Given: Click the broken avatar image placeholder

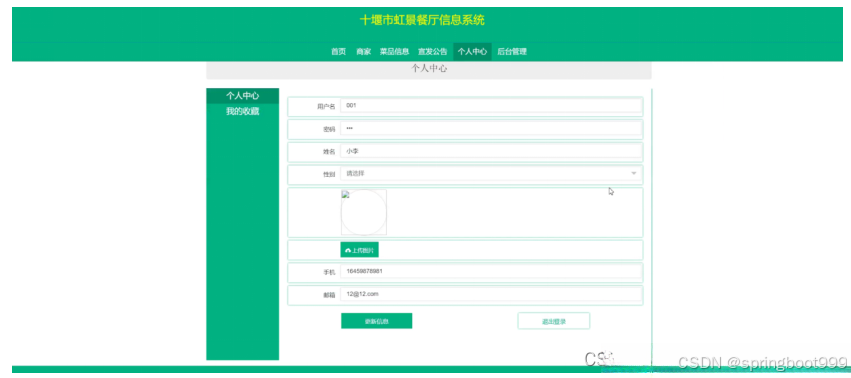Looking at the screenshot, I should [364, 212].
